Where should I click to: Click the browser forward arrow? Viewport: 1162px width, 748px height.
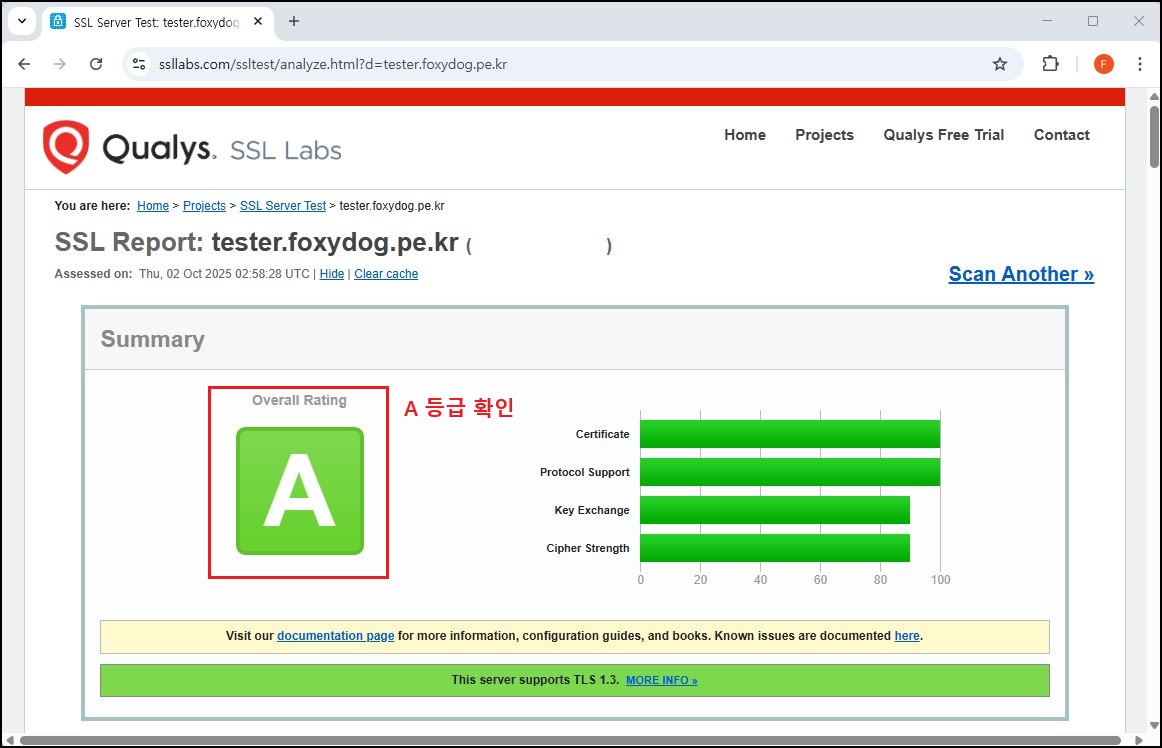[x=60, y=64]
